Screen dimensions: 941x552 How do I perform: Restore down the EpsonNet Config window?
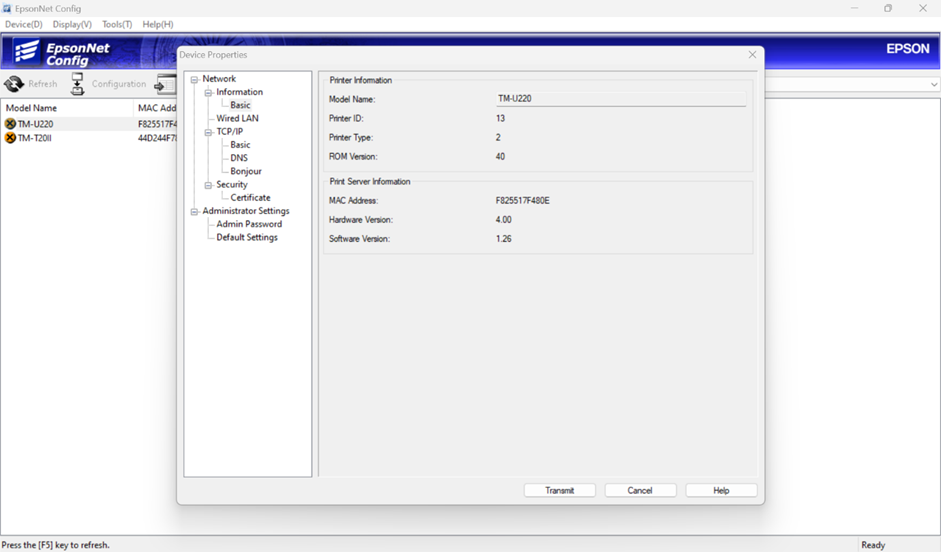(x=888, y=8)
